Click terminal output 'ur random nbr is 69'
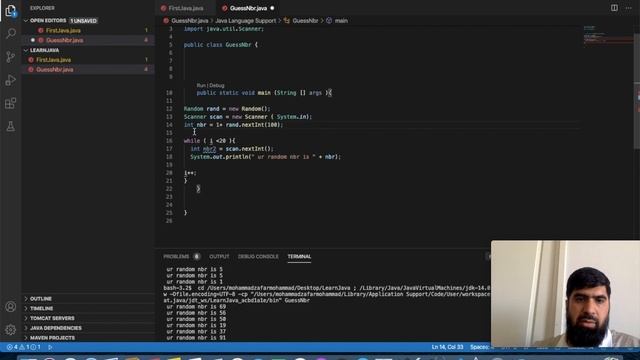640x360 pixels. click(x=196, y=307)
